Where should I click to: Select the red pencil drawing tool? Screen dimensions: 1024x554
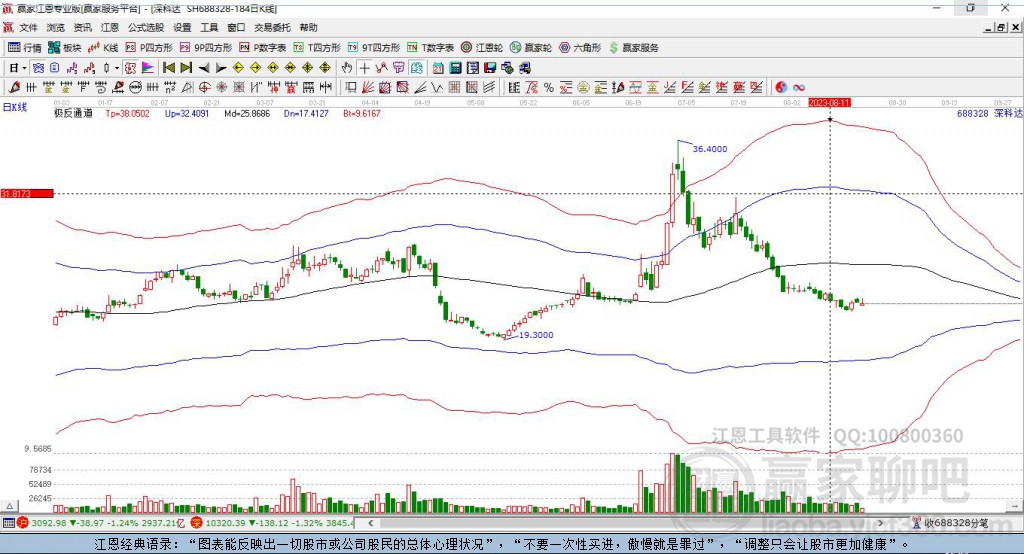coord(14,88)
